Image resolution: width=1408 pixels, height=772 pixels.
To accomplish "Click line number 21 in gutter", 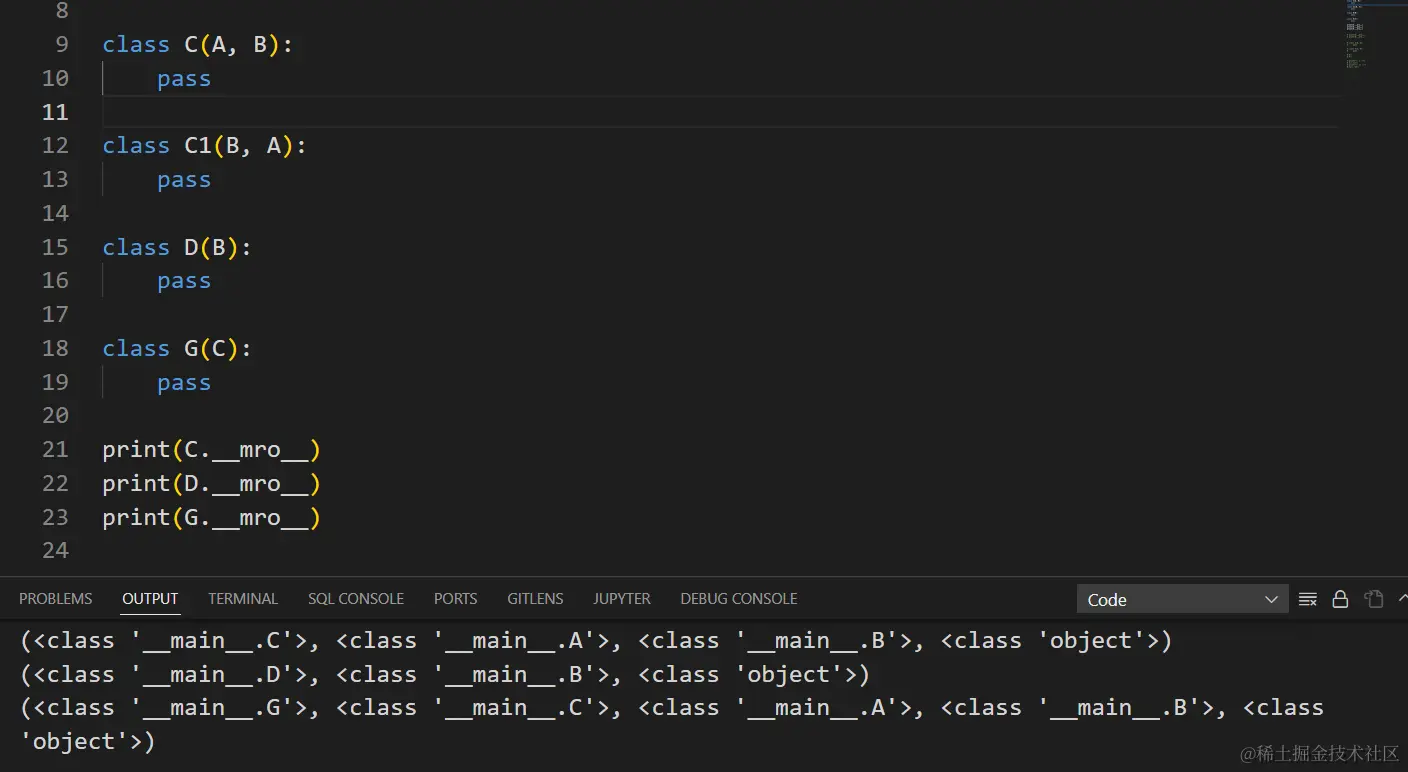I will pyautogui.click(x=55, y=450).
